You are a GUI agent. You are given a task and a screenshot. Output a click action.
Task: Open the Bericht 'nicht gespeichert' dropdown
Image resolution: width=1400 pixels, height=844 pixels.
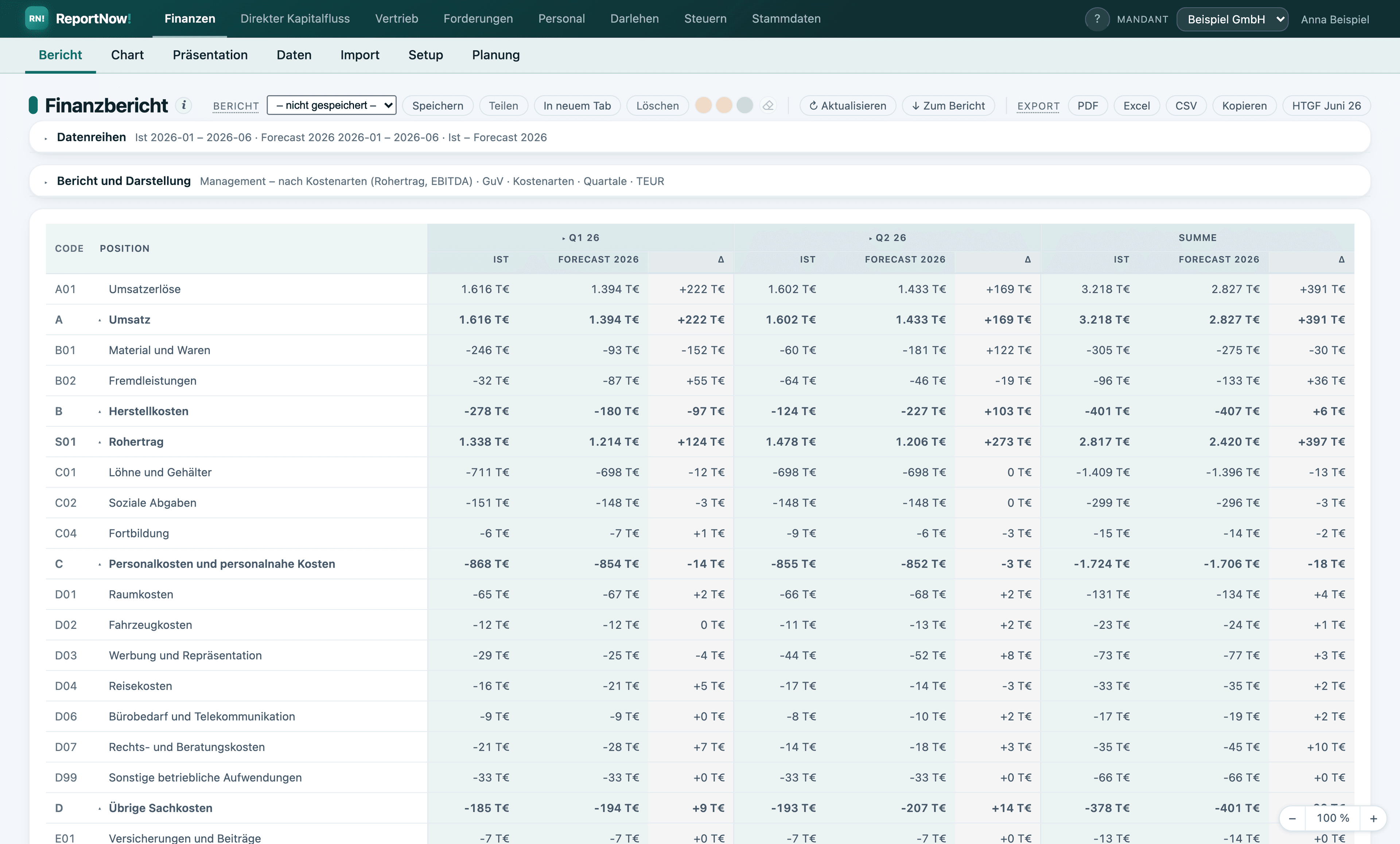(332, 105)
